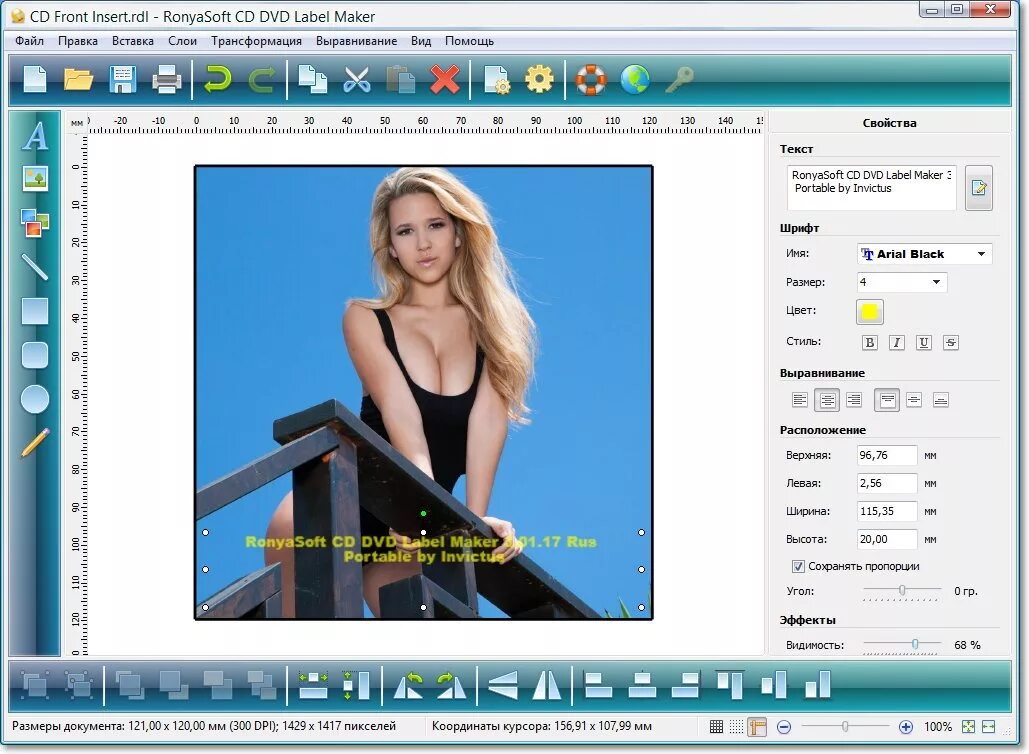This screenshot has width=1029, height=754.
Task: Open a file with the folder icon
Action: (79, 79)
